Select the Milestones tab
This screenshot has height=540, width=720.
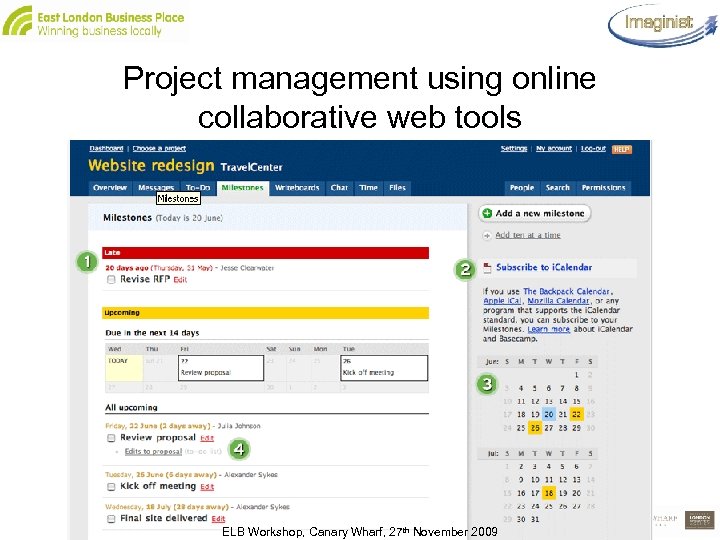click(x=242, y=187)
